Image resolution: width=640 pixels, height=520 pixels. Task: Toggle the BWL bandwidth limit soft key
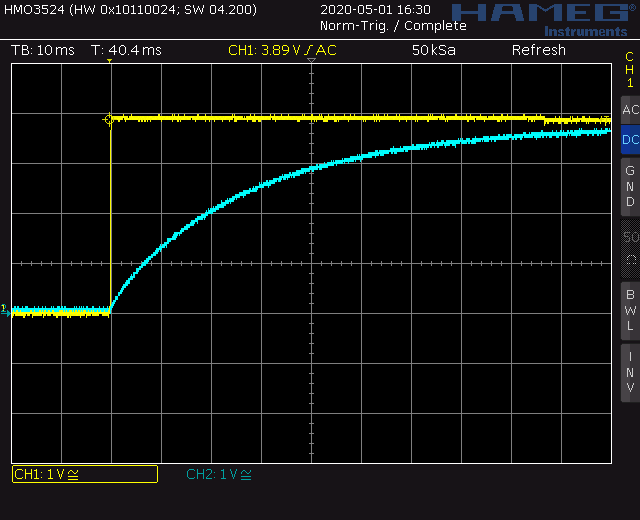click(x=630, y=311)
